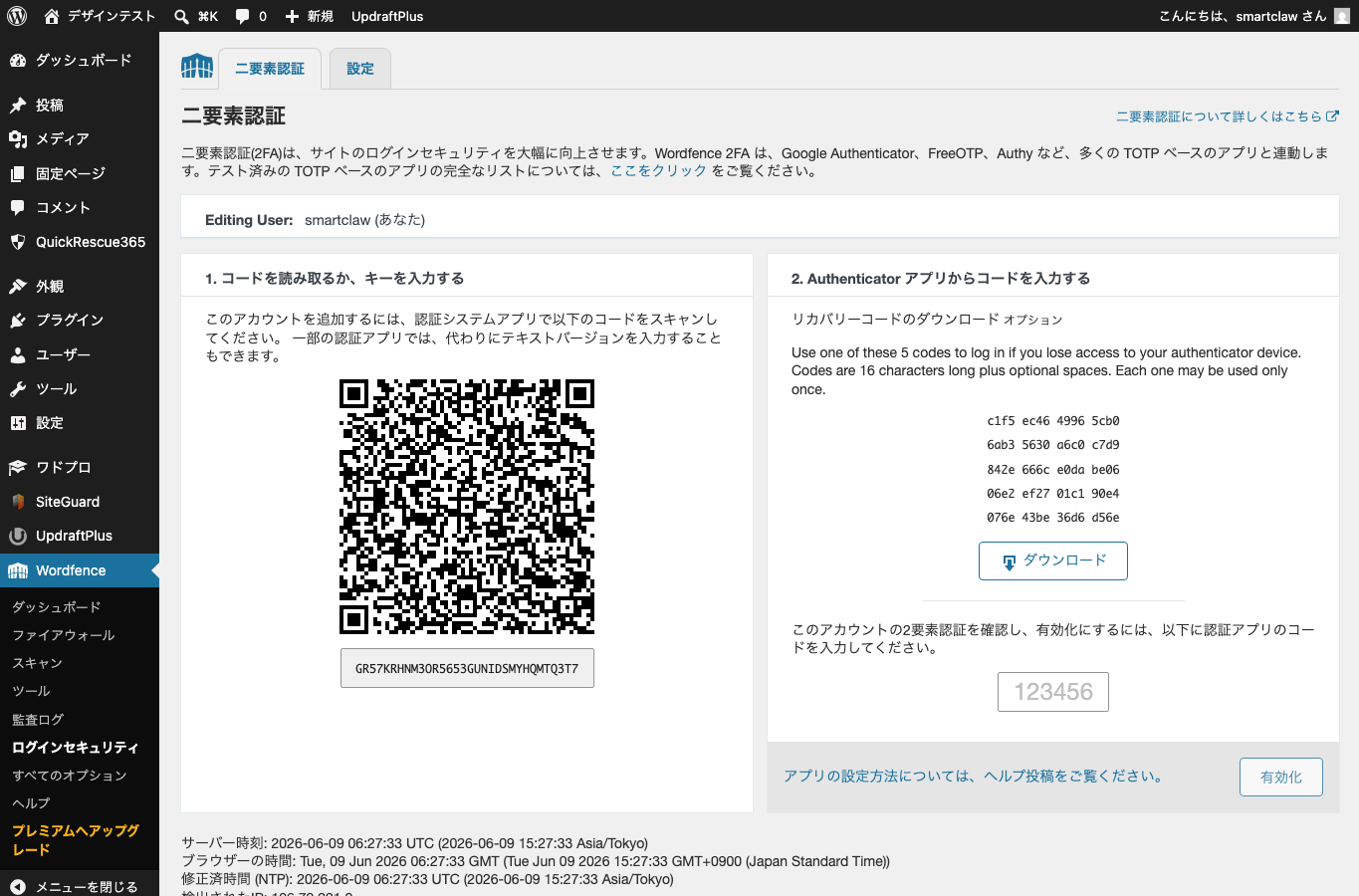Click the 2FA QR code image
The height and width of the screenshot is (896, 1359).
[x=467, y=507]
